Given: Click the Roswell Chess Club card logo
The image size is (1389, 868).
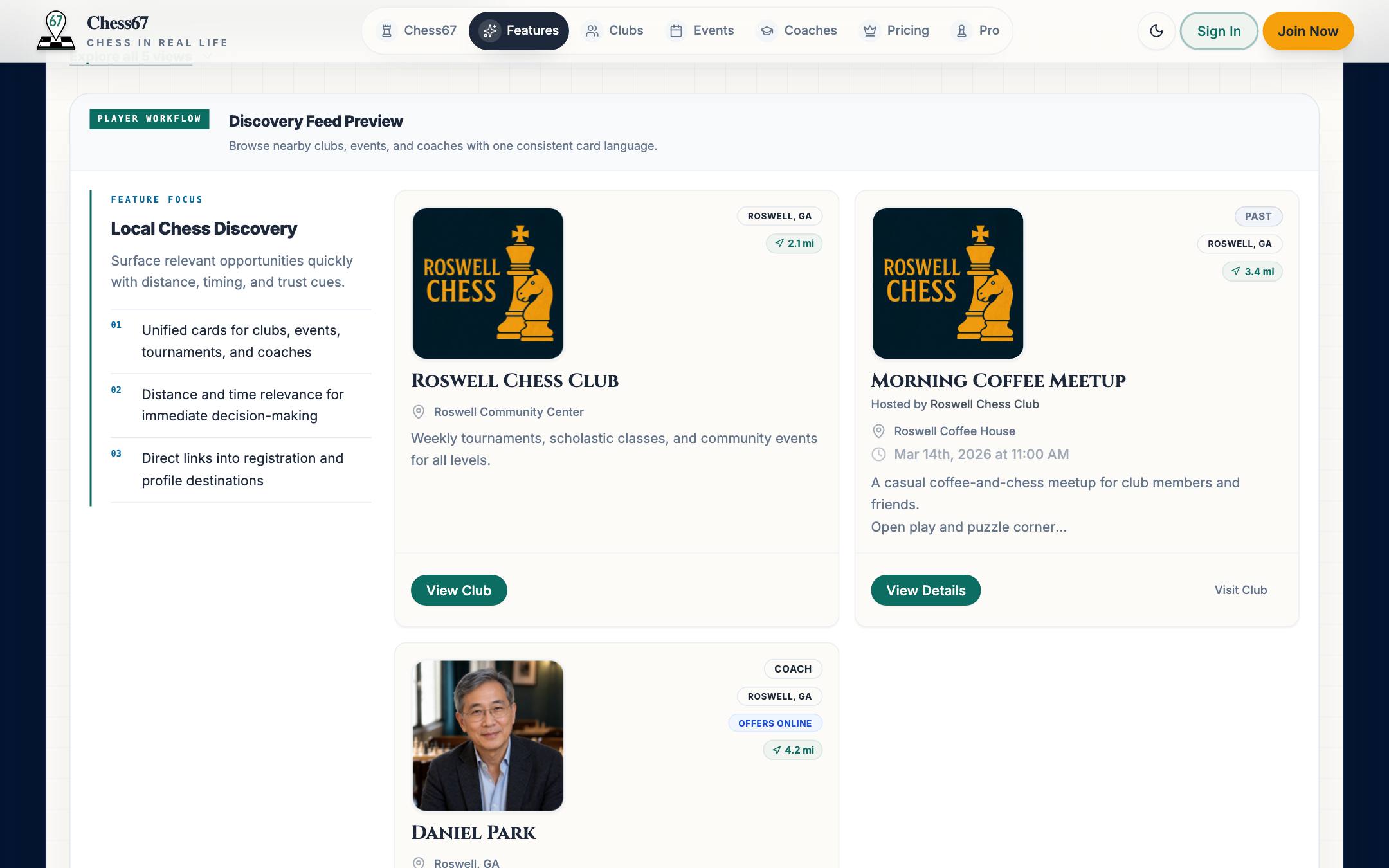Looking at the screenshot, I should tap(487, 284).
